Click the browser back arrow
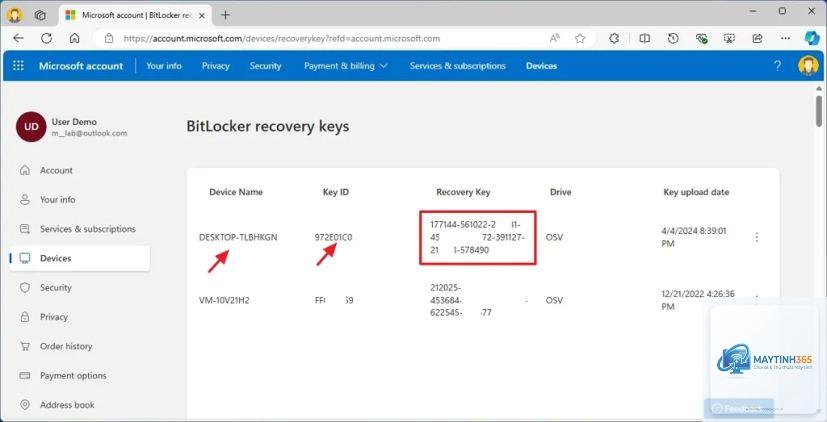Screen dimensions: 827x422 (x=18, y=38)
